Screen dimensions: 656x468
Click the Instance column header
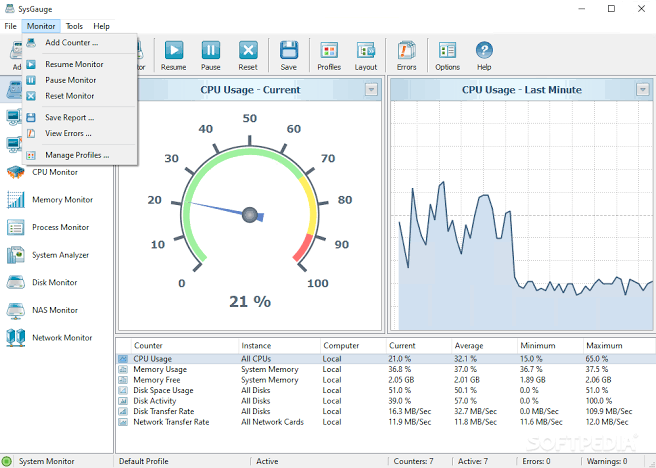[x=279, y=345]
